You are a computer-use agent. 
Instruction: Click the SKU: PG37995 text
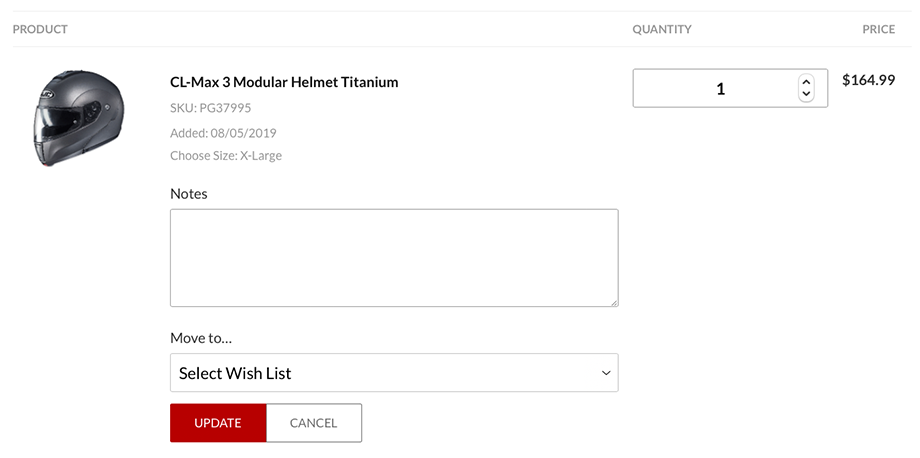(211, 108)
